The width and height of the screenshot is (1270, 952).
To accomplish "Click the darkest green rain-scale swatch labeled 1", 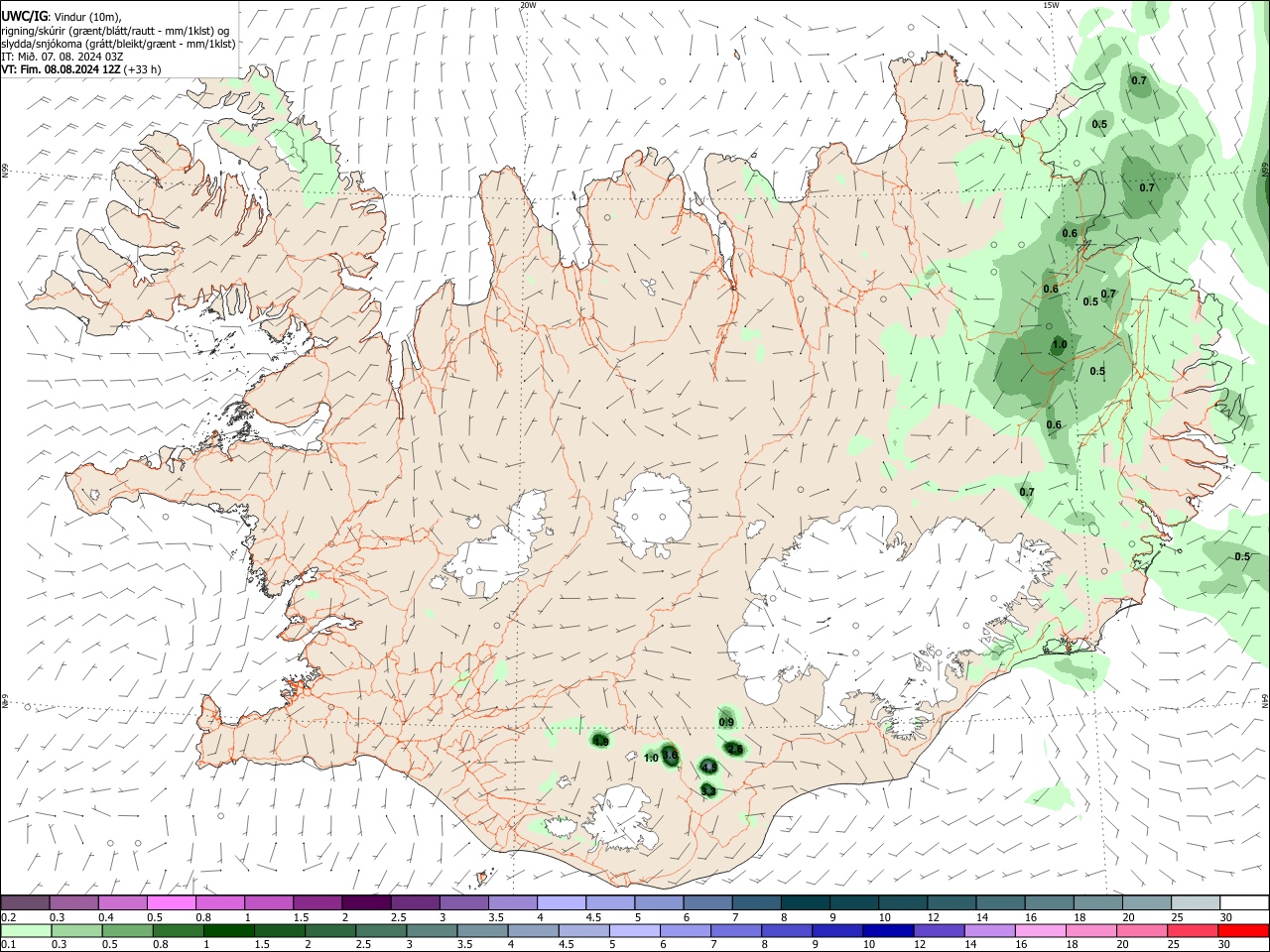I will (x=228, y=930).
